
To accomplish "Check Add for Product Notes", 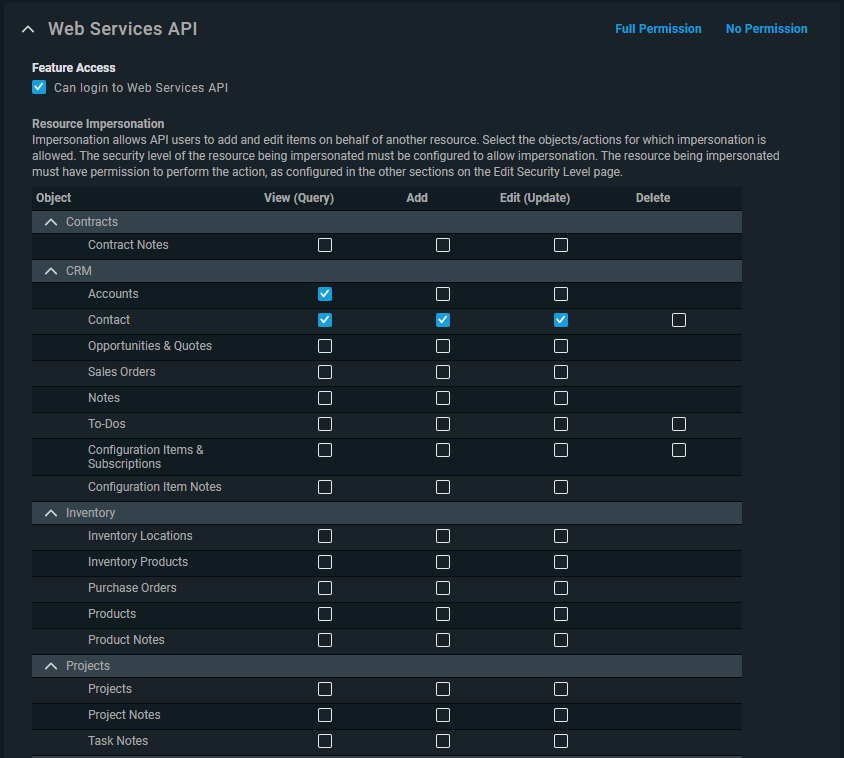I will (x=442, y=640).
